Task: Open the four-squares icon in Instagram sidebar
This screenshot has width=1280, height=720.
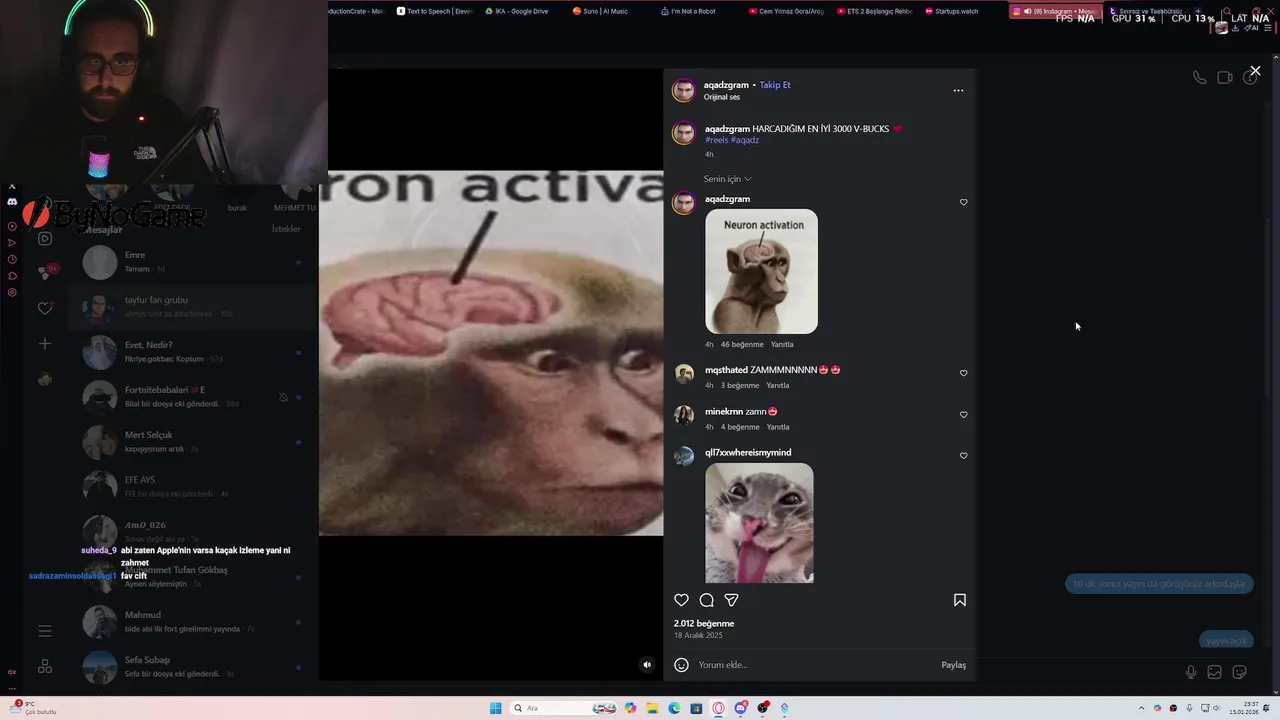Action: [45, 667]
